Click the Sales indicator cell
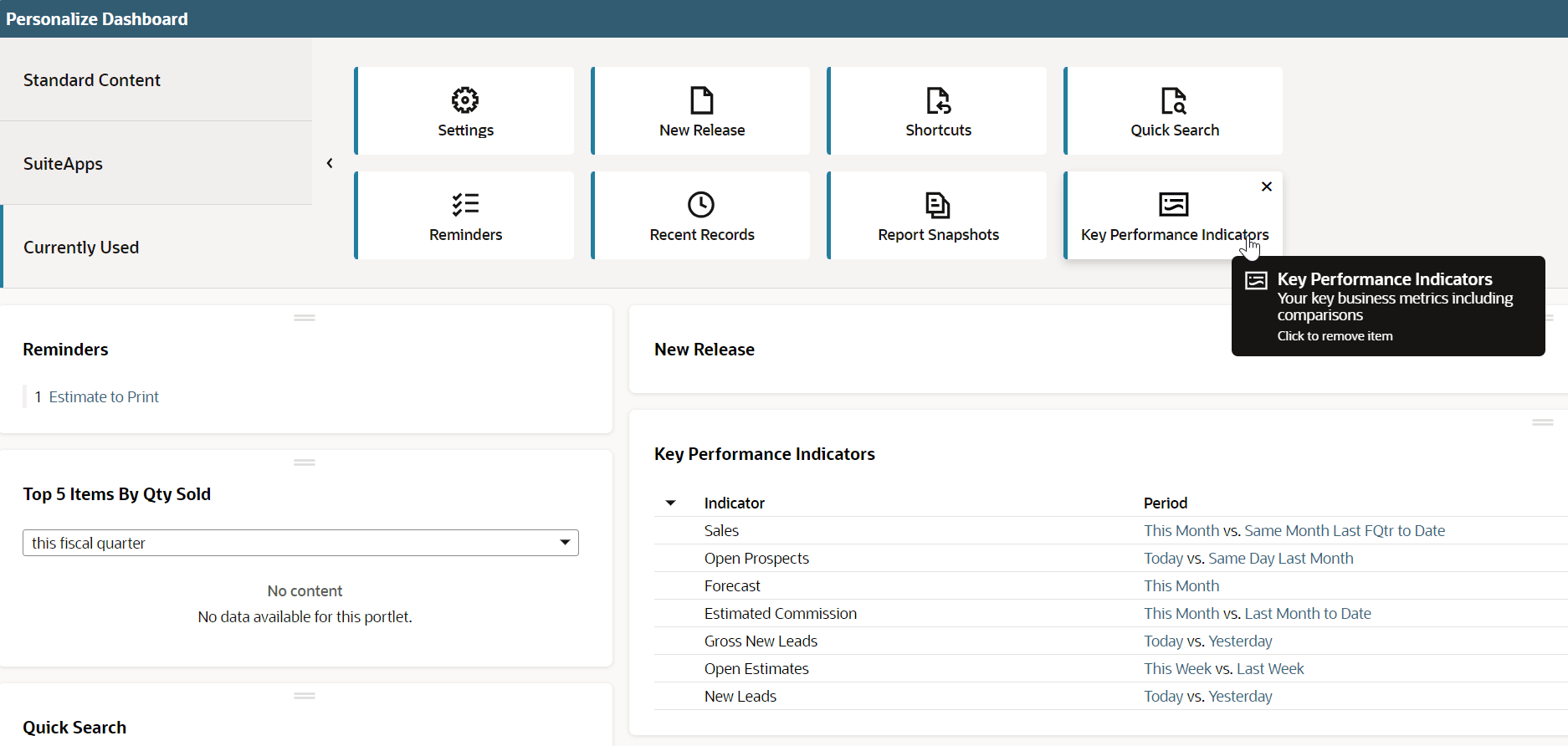 pyautogui.click(x=721, y=531)
